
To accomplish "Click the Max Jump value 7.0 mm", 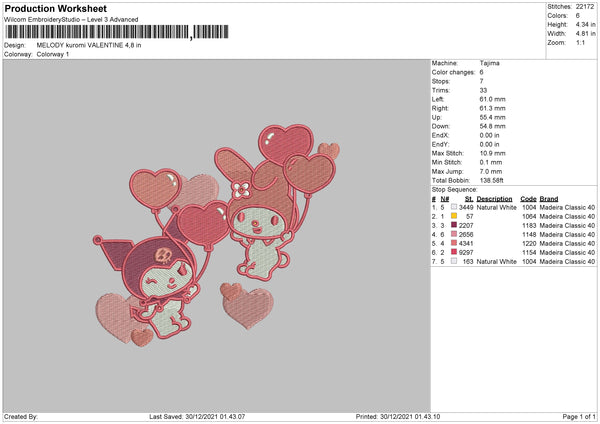I will 491,171.
